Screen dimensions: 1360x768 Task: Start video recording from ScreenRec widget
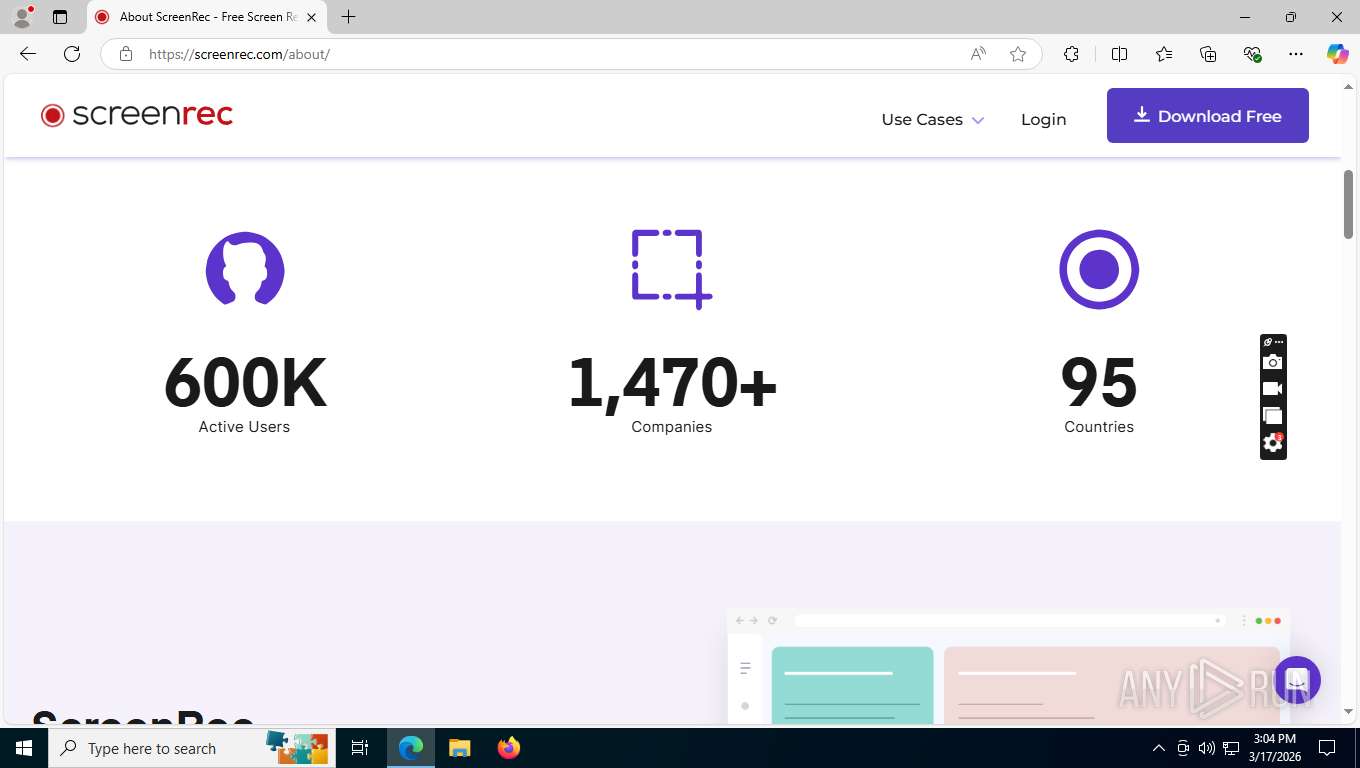point(1272,389)
